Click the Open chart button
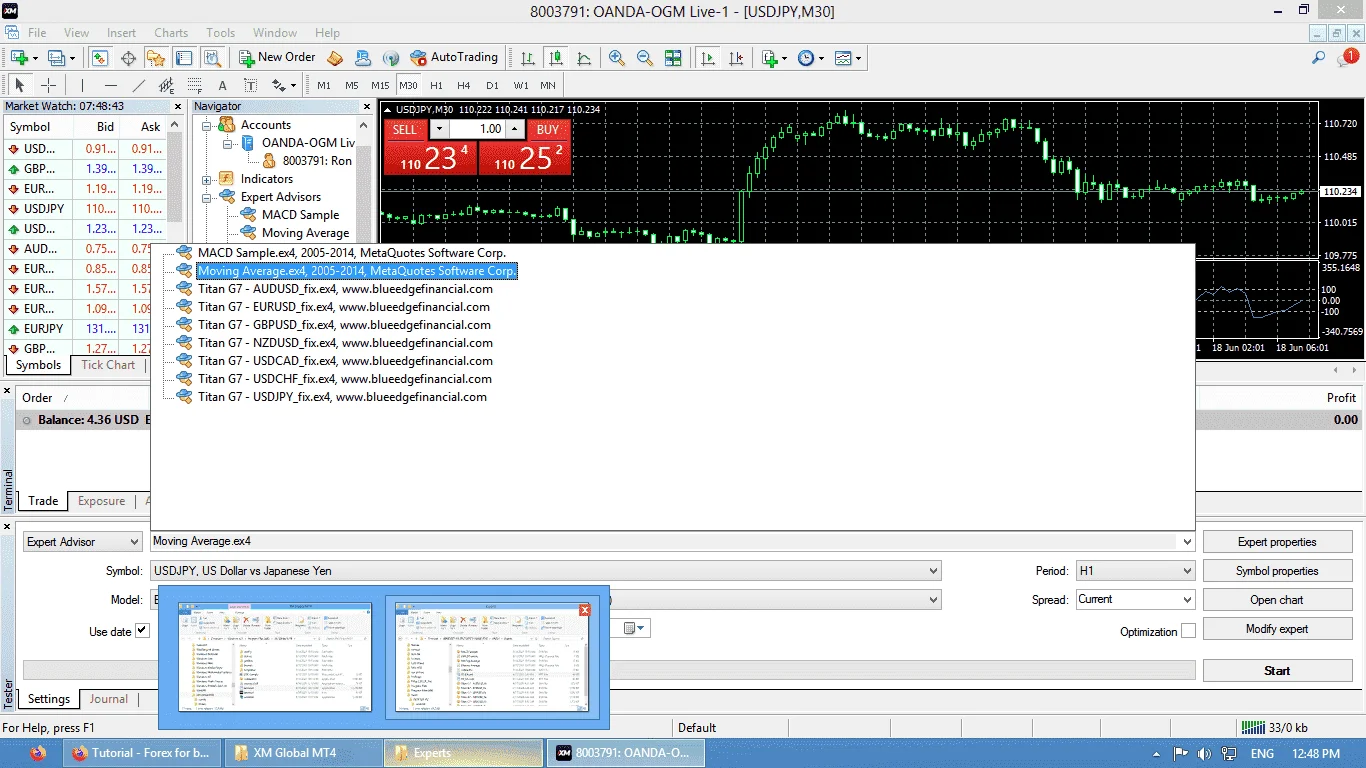Screen dimensions: 1366x768 point(1277,600)
